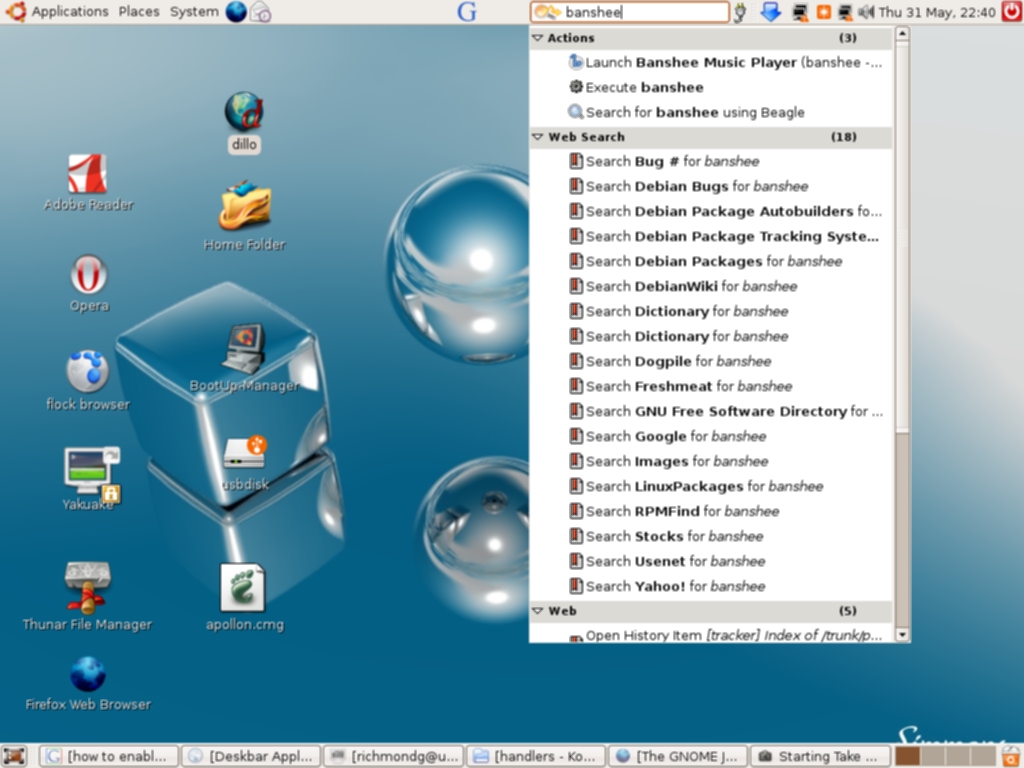Open the Trash applet in bottom panel
This screenshot has width=1024, height=768.
[1012, 756]
